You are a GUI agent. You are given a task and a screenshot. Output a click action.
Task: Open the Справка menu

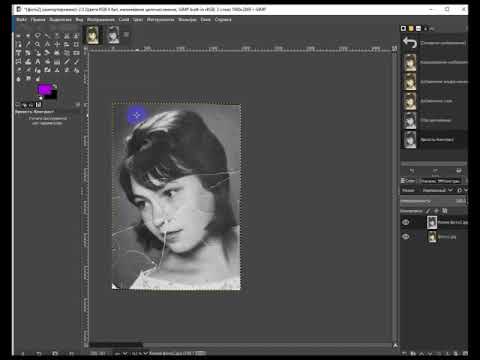[x=223, y=20]
